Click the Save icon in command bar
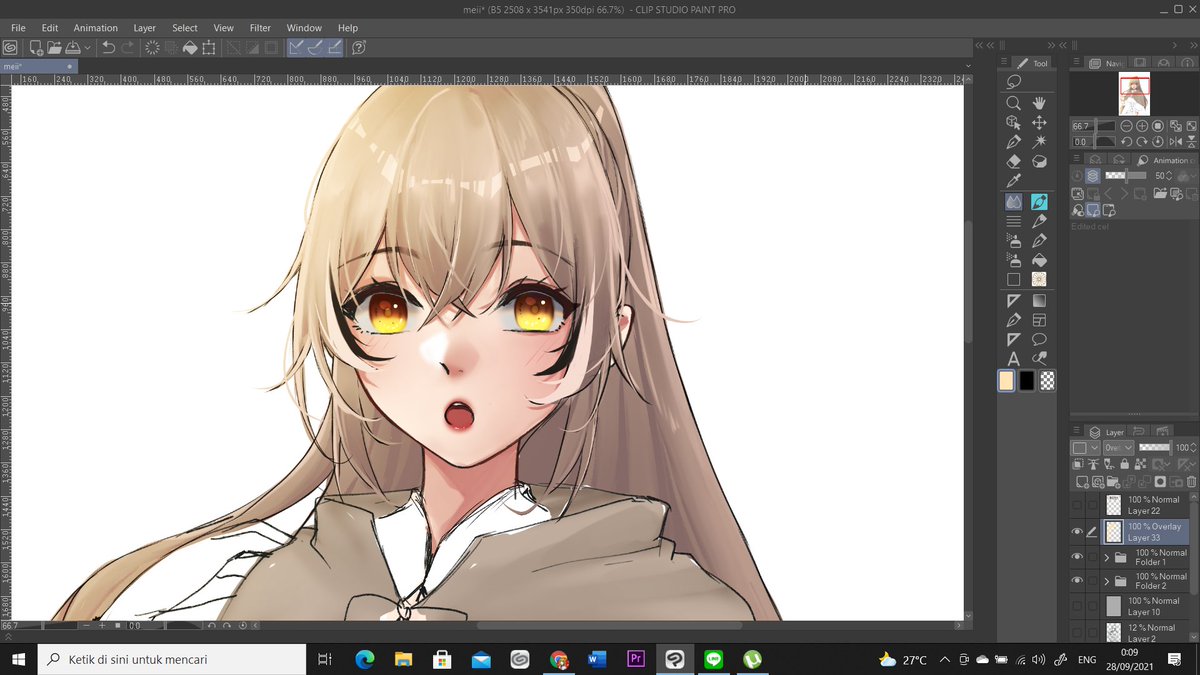 [x=72, y=47]
